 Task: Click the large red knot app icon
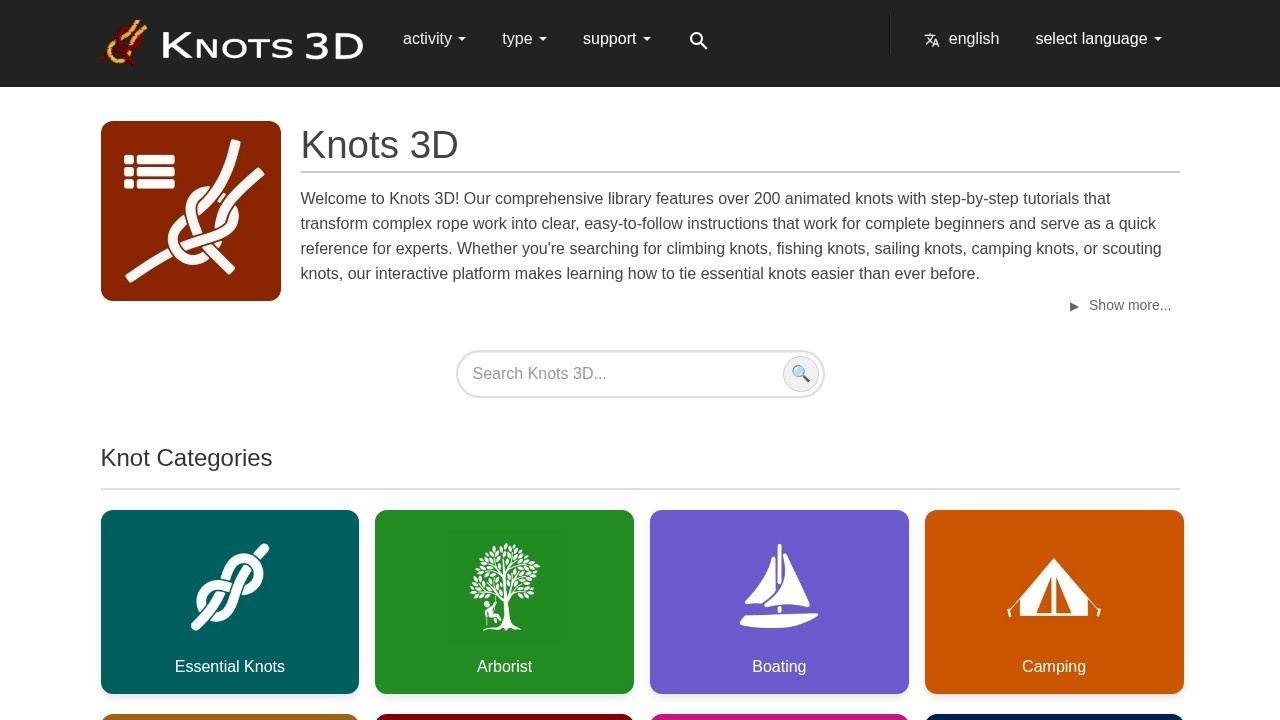pyautogui.click(x=191, y=211)
